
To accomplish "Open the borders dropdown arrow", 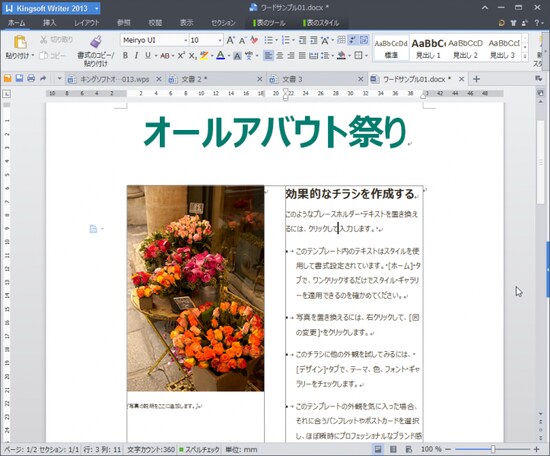I will (x=367, y=55).
